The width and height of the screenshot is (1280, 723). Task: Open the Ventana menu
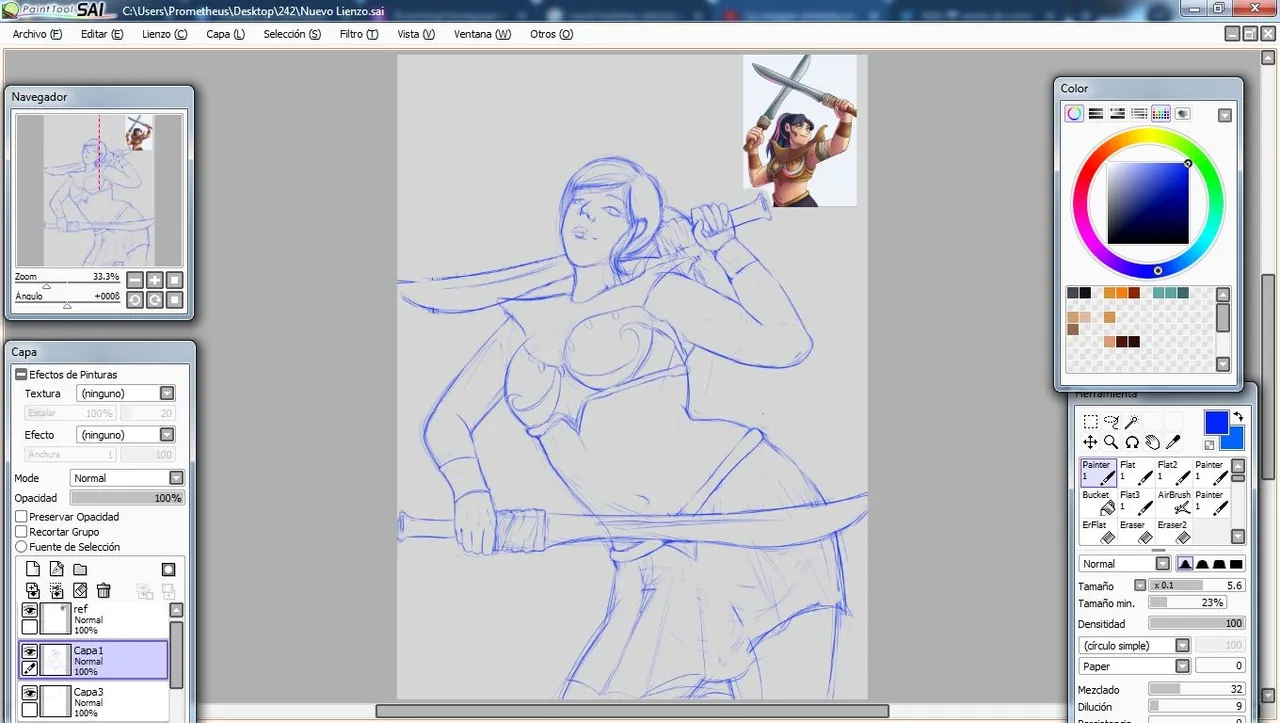pyautogui.click(x=482, y=34)
